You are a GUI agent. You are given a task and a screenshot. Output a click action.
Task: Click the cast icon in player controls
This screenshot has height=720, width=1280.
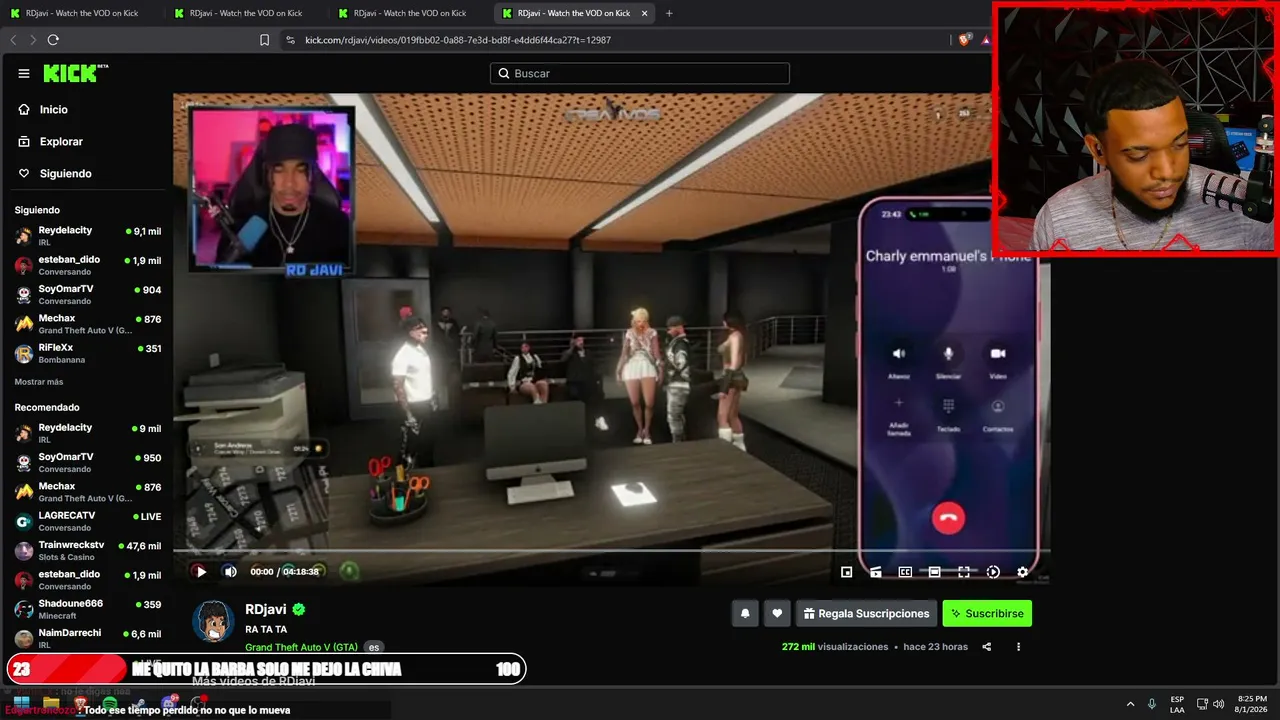[x=875, y=572]
